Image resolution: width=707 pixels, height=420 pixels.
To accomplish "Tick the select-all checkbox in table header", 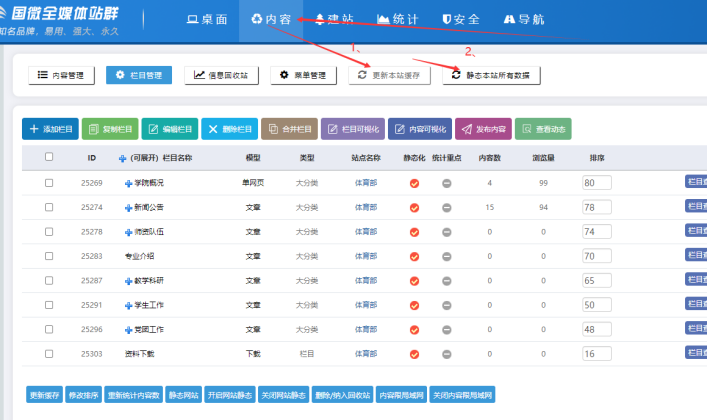I will click(x=49, y=157).
